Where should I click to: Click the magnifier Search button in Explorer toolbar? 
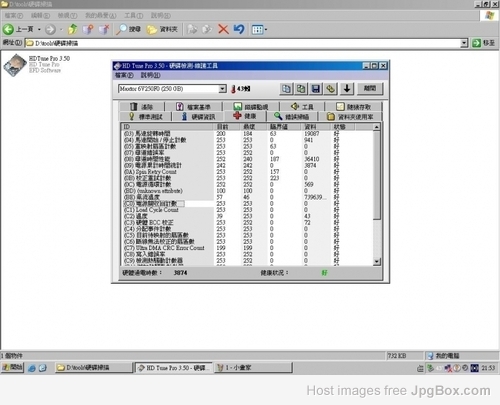point(129,29)
